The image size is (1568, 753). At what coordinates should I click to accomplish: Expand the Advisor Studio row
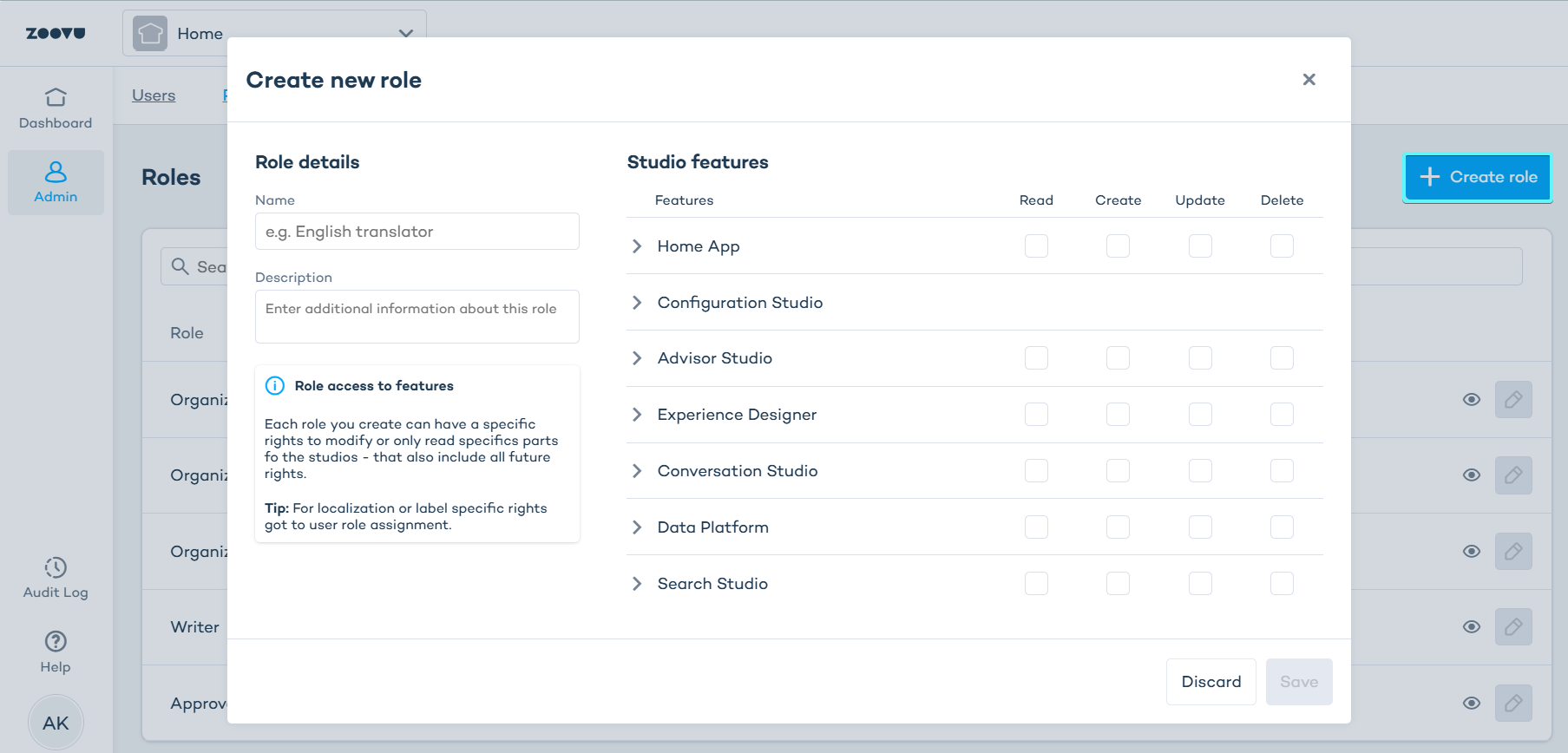(x=637, y=358)
